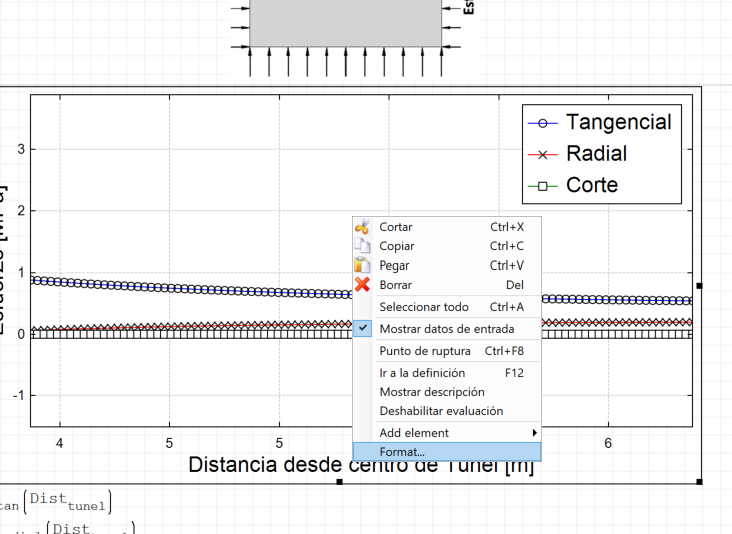
Task: Click the Cortar scissors icon
Action: (x=362, y=227)
